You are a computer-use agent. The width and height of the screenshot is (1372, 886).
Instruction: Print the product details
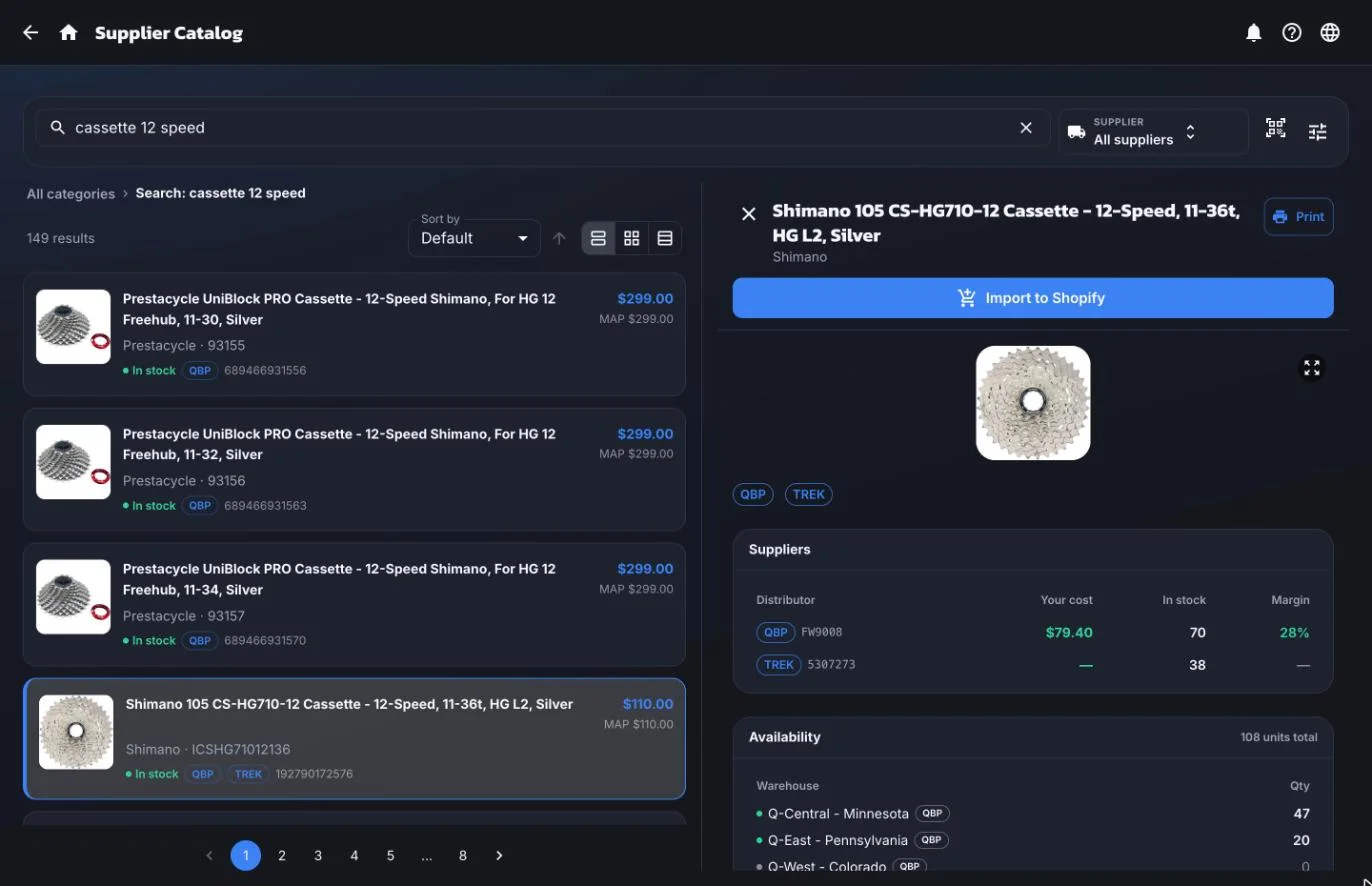tap(1298, 217)
